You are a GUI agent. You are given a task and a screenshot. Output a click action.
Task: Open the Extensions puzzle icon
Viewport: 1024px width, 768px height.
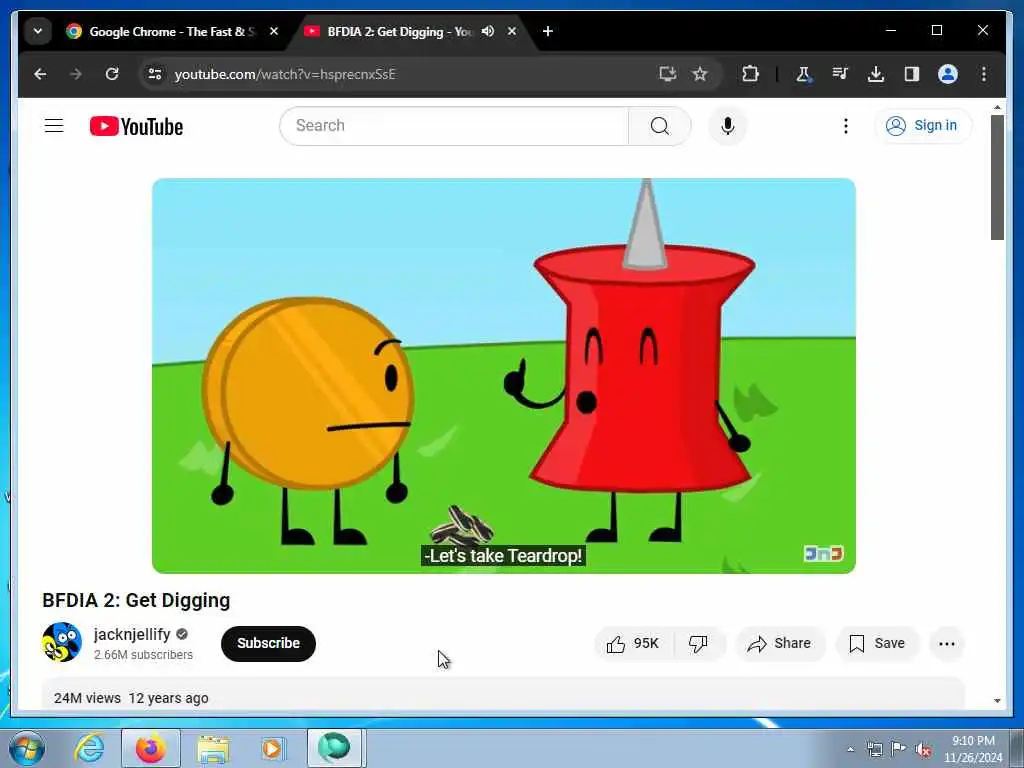(750, 74)
